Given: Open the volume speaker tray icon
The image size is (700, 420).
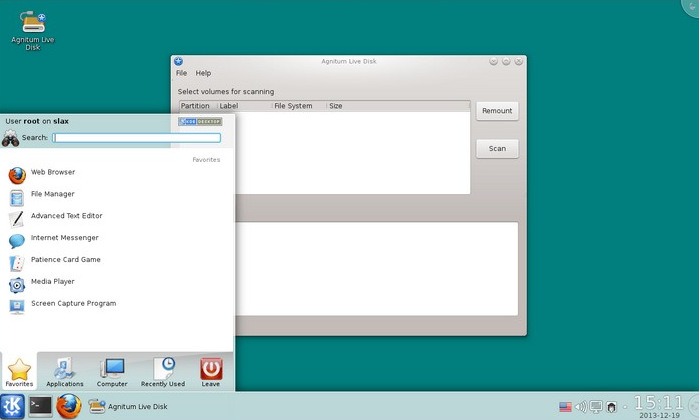Looking at the screenshot, I should tap(581, 407).
